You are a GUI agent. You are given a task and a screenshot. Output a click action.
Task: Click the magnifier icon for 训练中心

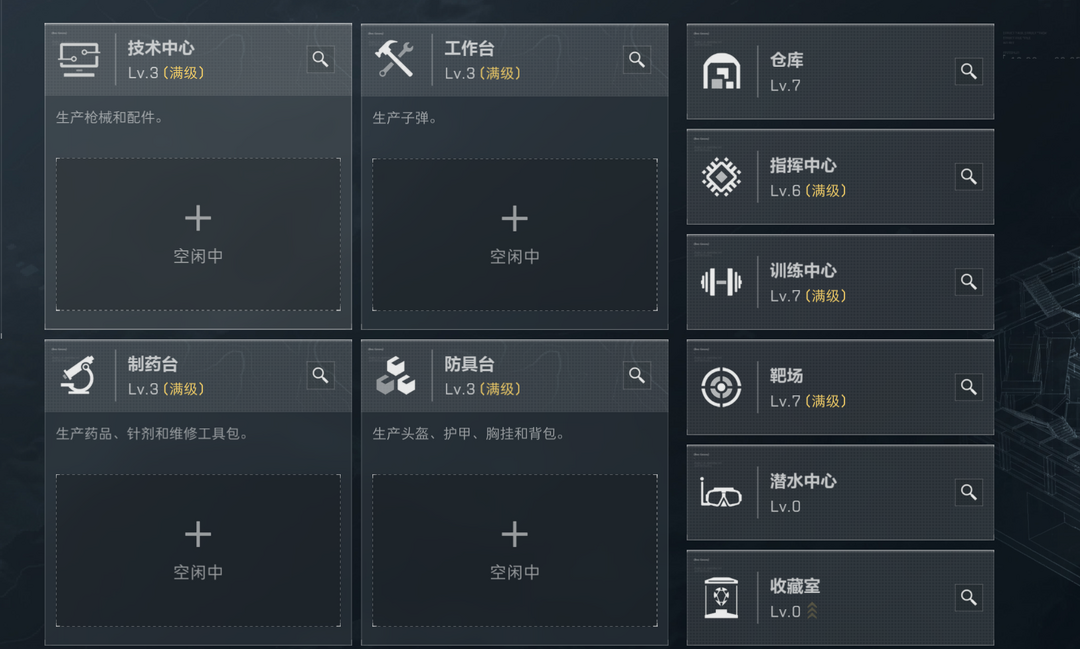[x=968, y=282]
